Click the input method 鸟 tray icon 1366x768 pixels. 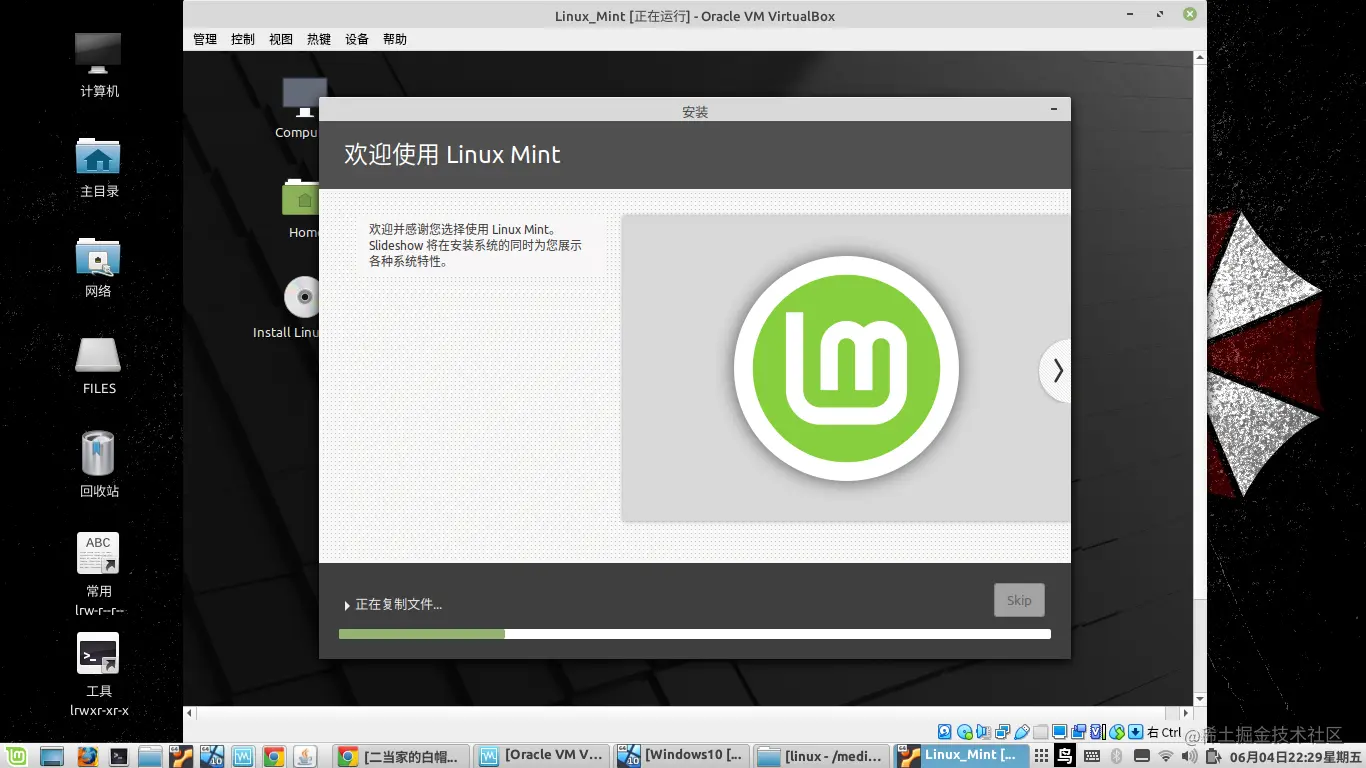pyautogui.click(x=1065, y=755)
